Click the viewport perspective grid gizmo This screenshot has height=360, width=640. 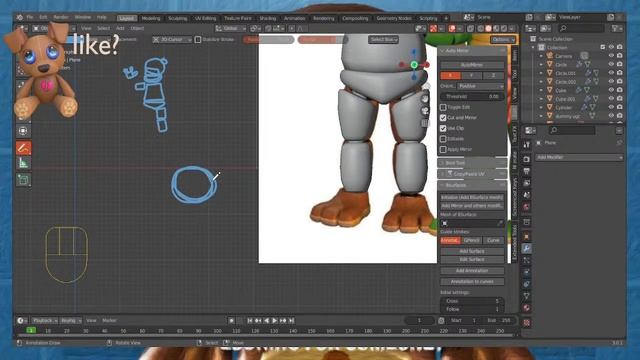(x=425, y=123)
